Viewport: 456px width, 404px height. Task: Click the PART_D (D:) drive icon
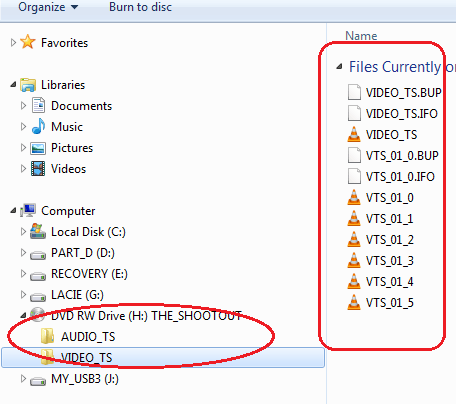pyautogui.click(x=38, y=256)
